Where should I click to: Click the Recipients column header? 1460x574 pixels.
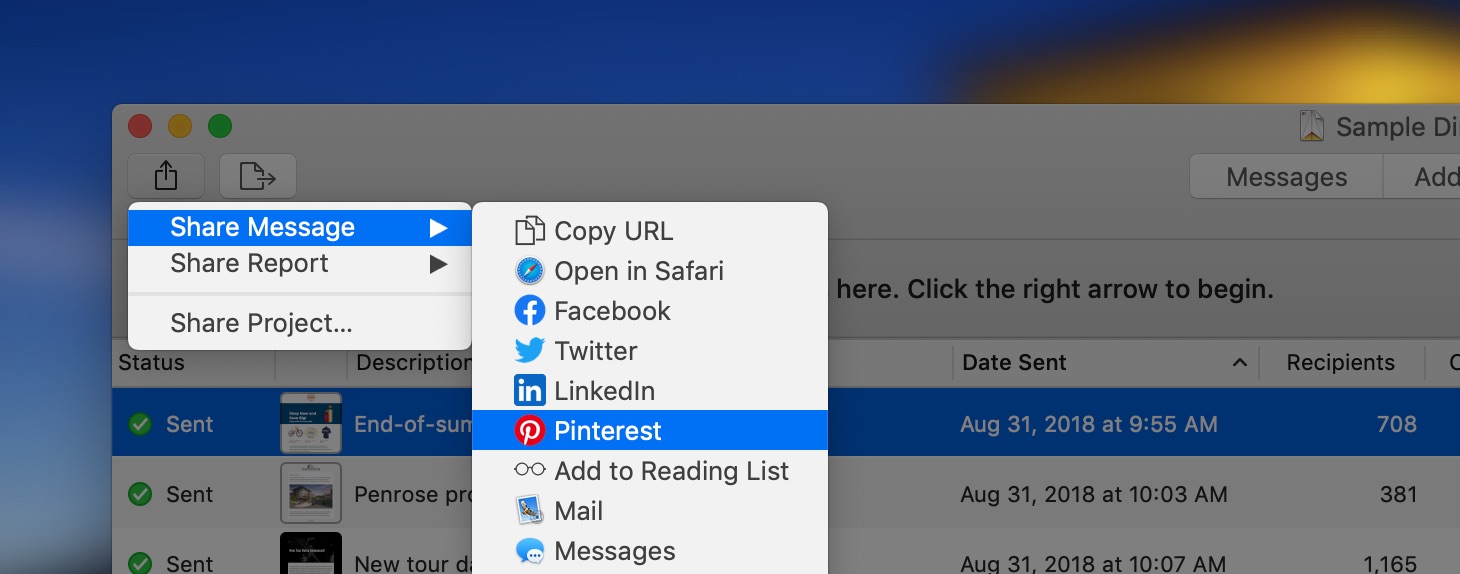[1341, 363]
